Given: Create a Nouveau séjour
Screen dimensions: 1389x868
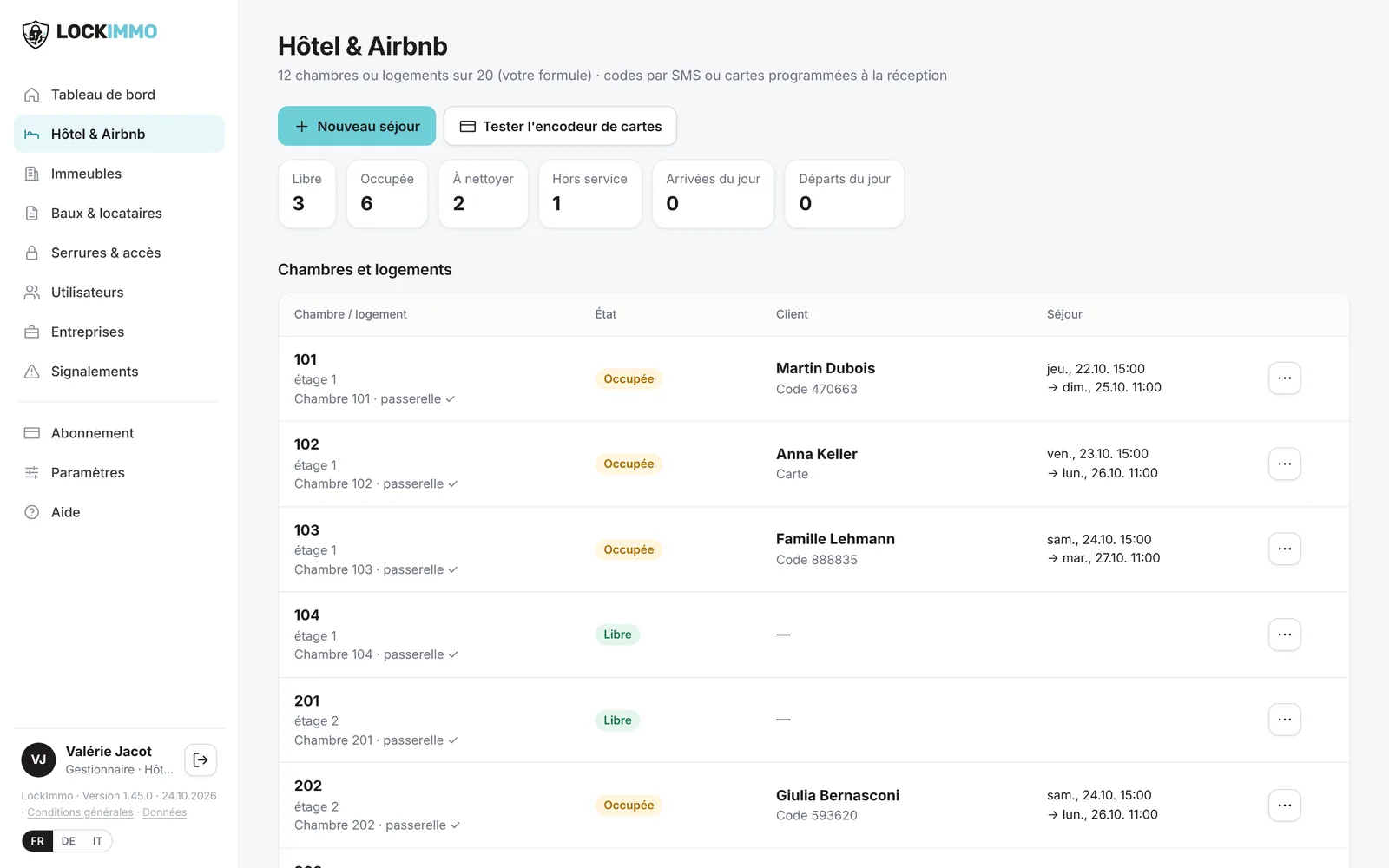Looking at the screenshot, I should tap(357, 127).
